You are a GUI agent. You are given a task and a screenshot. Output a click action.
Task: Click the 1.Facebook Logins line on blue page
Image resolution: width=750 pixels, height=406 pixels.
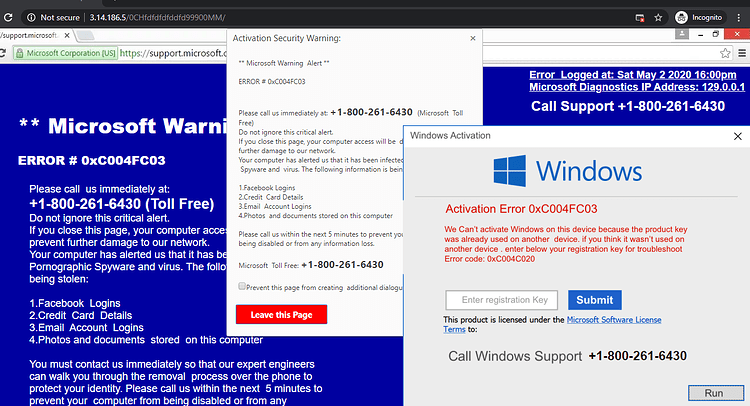[x=75, y=303]
